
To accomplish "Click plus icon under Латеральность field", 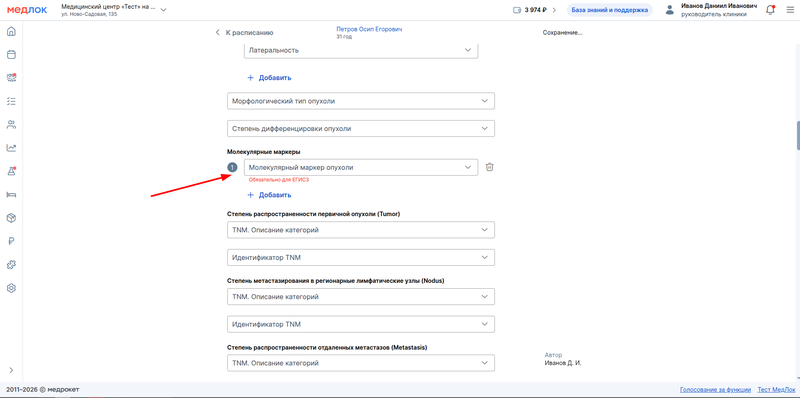I will [x=251, y=78].
